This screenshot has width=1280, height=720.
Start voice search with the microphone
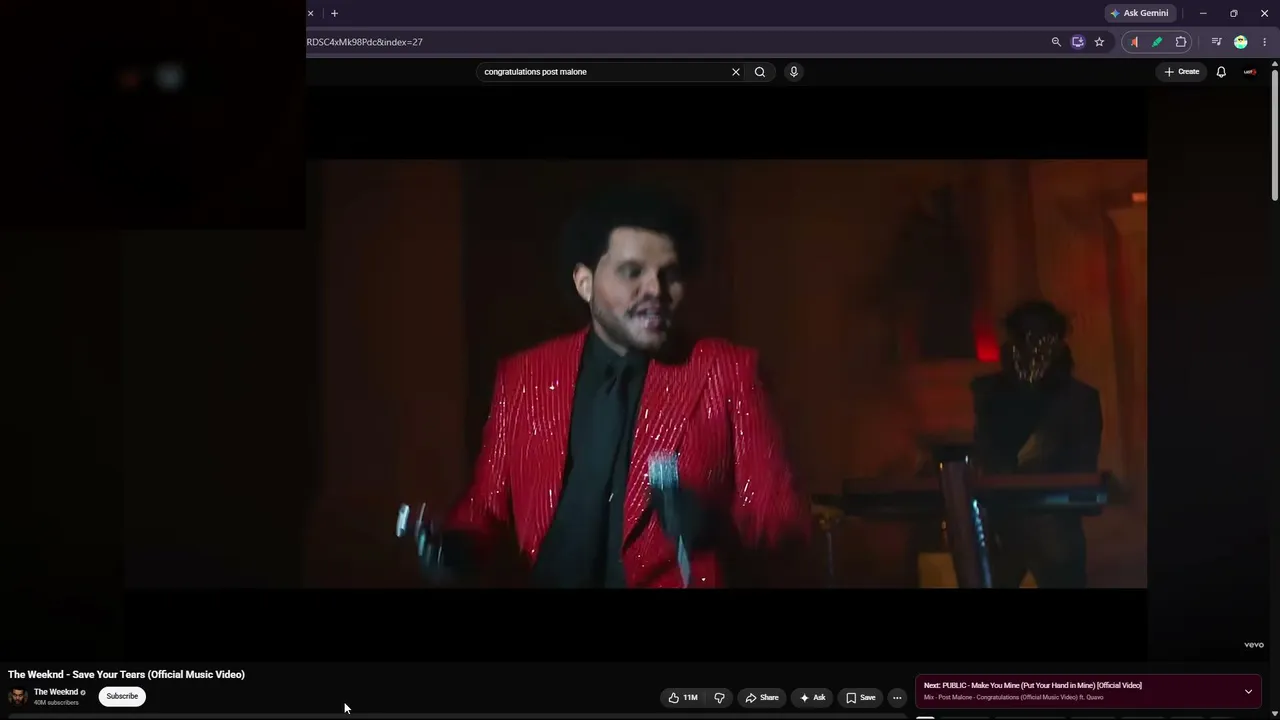pyautogui.click(x=794, y=72)
